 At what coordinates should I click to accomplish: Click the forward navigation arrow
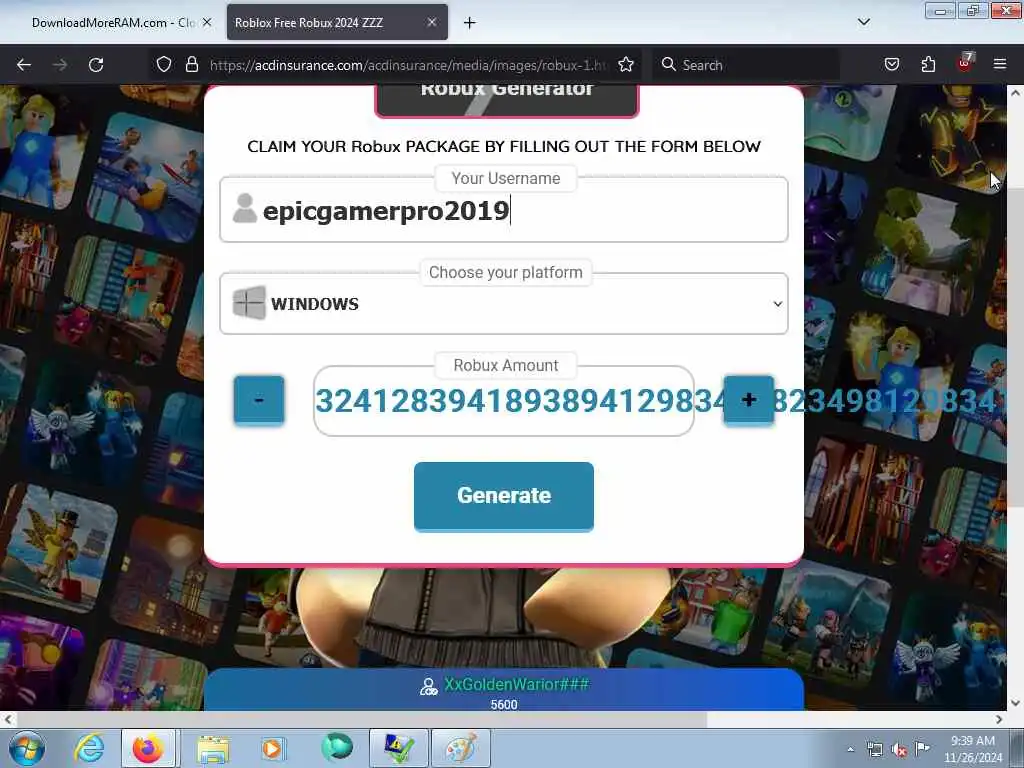[59, 65]
